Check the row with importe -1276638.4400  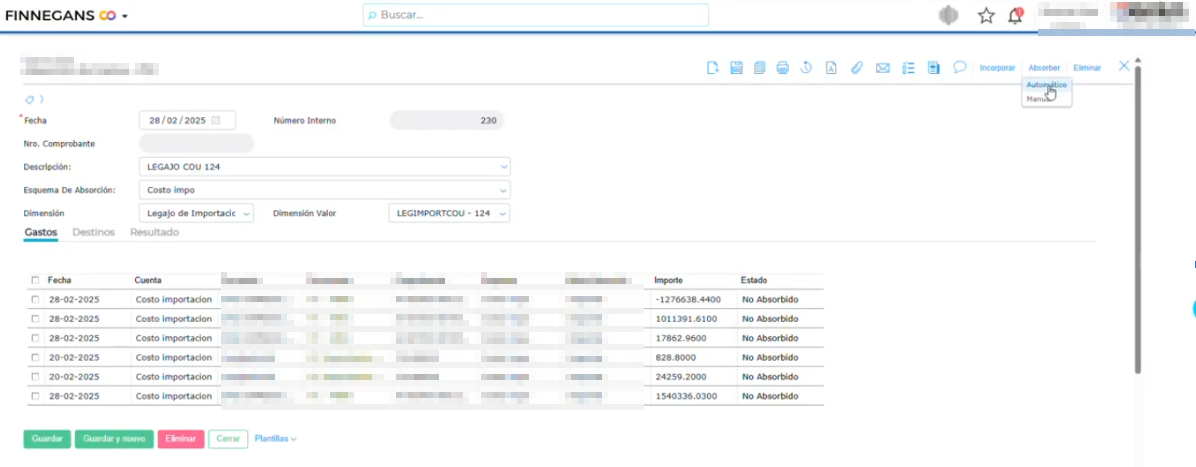[36, 300]
